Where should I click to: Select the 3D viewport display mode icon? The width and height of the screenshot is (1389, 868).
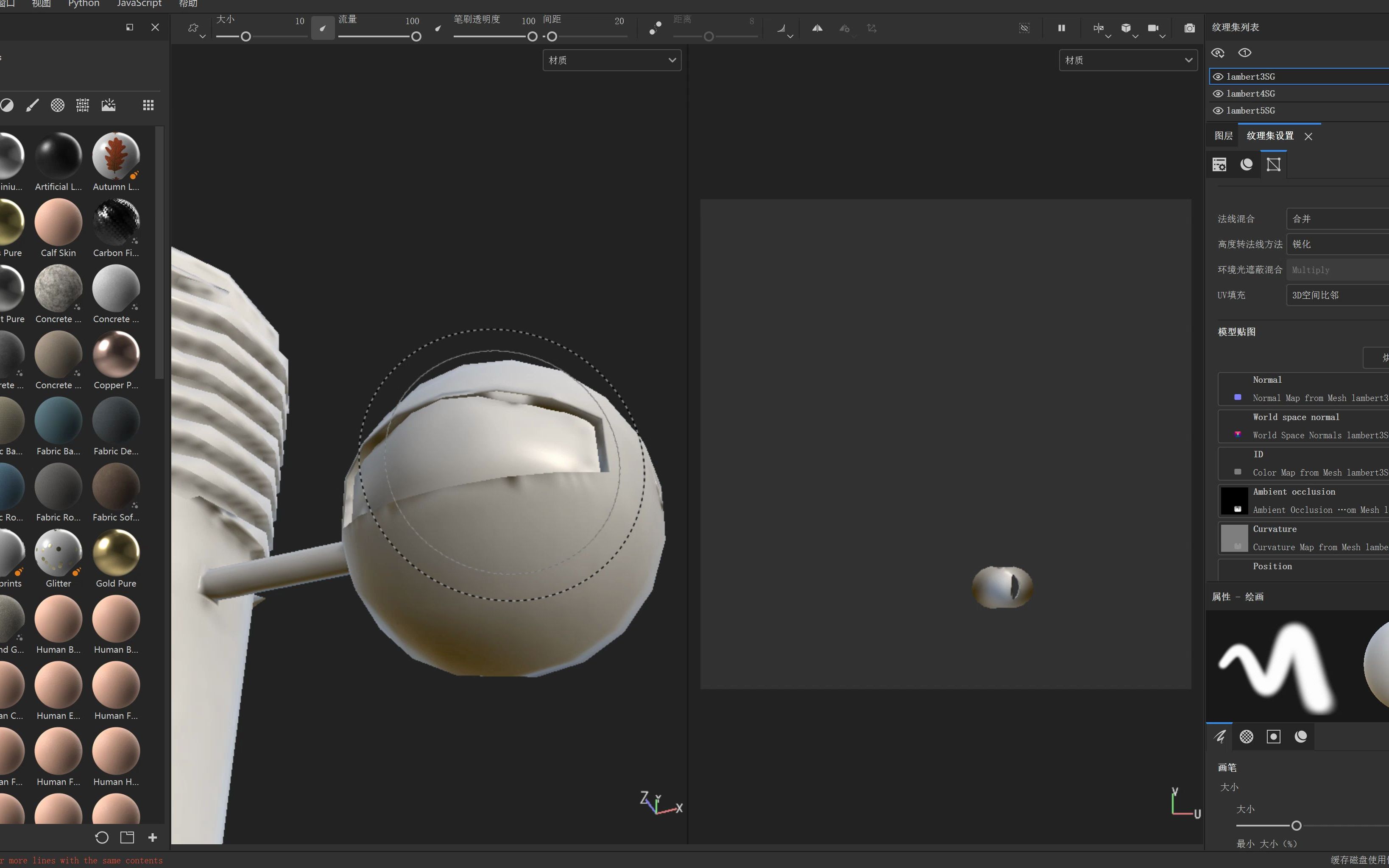point(1127,27)
